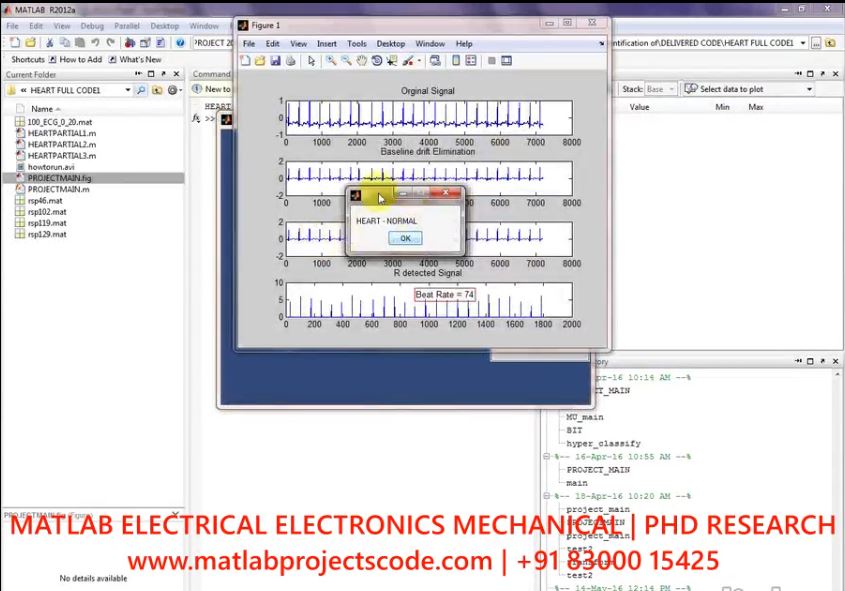Click the Print Figure icon

[x=290, y=60]
